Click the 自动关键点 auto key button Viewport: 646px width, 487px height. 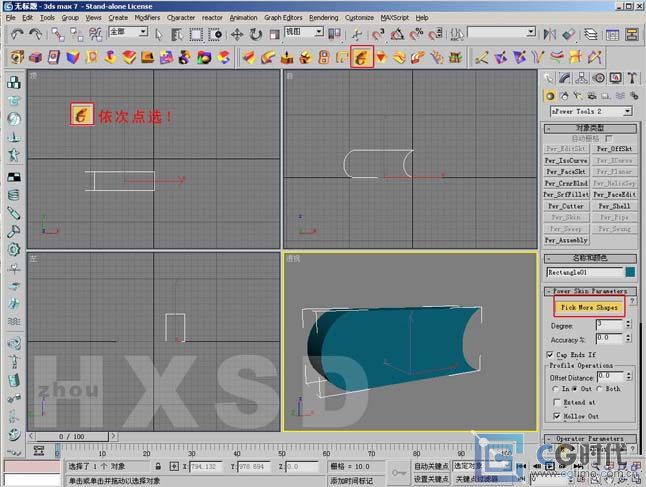(x=431, y=466)
